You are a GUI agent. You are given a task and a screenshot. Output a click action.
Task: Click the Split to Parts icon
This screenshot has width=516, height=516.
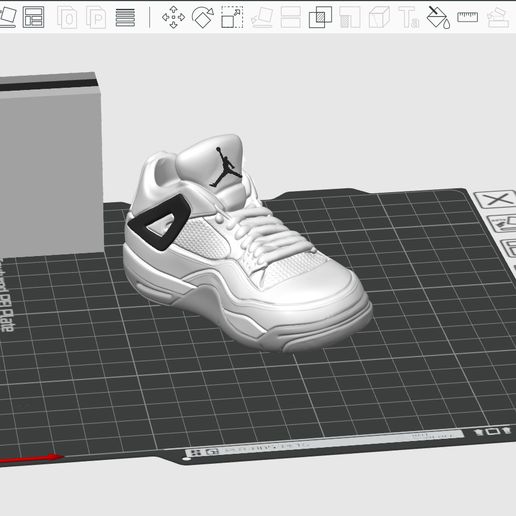[x=96, y=17]
